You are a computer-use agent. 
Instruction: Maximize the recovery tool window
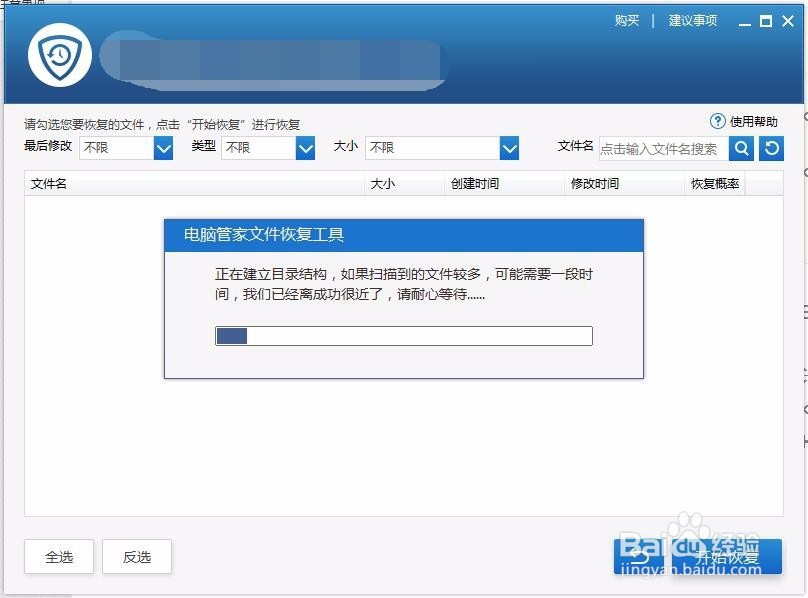coord(766,21)
